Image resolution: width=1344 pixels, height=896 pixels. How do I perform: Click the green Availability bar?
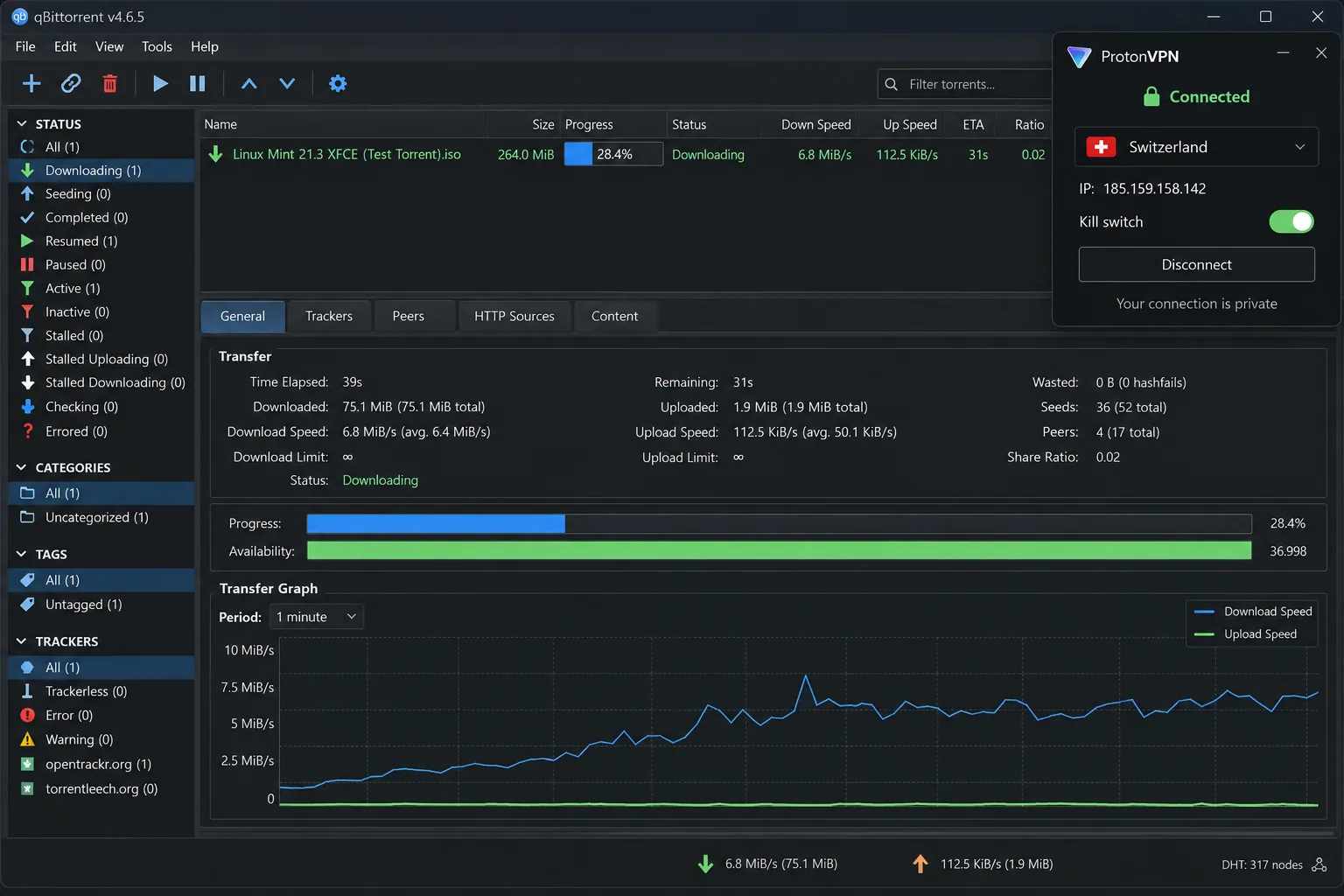point(779,551)
